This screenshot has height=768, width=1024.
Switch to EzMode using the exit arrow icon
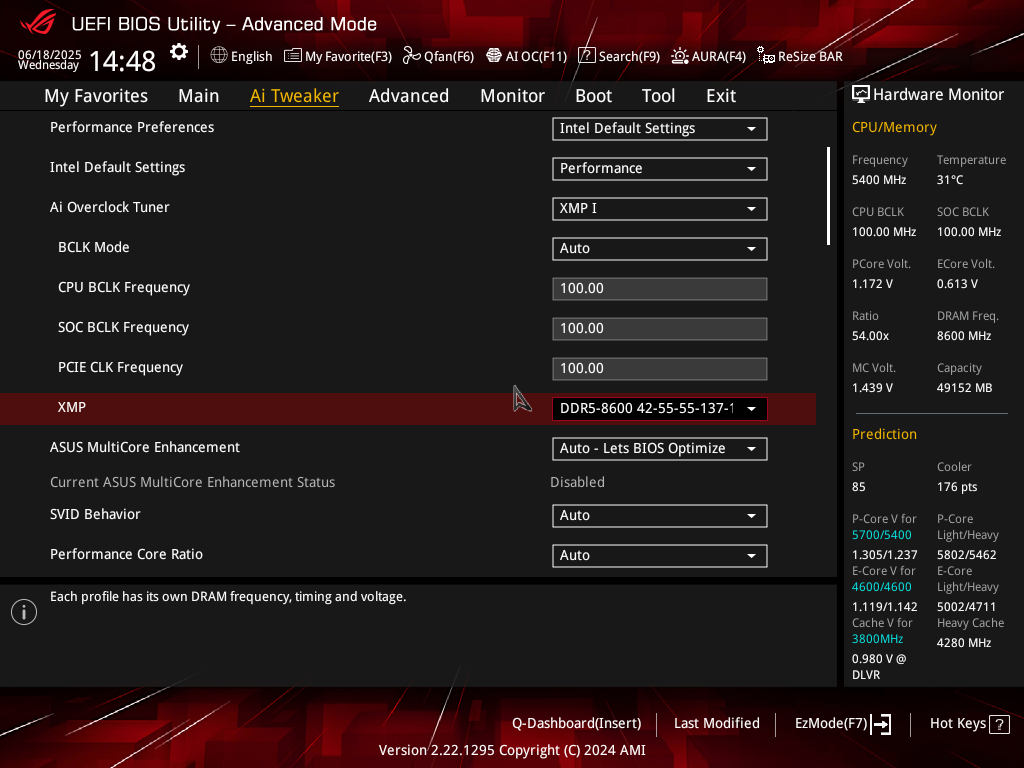881,724
